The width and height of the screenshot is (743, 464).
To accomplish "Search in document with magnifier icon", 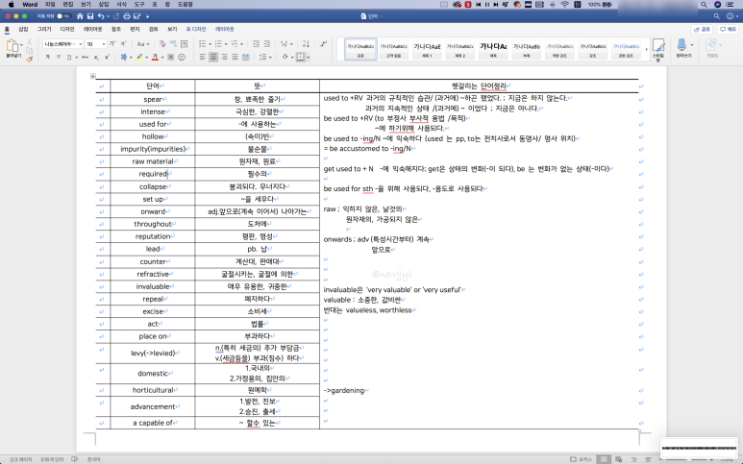I will coord(716,16).
